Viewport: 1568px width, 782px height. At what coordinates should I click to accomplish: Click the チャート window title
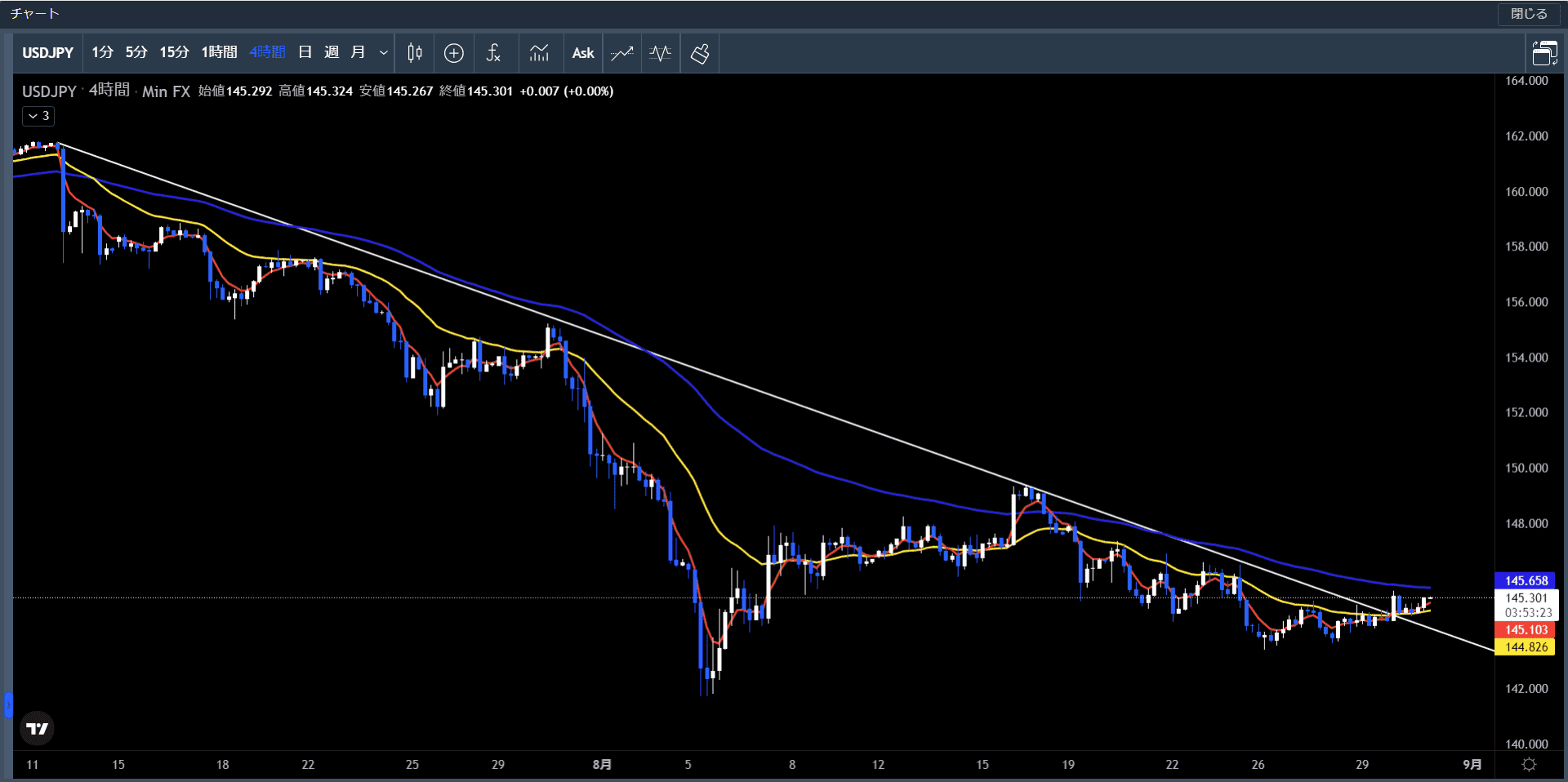pos(35,14)
